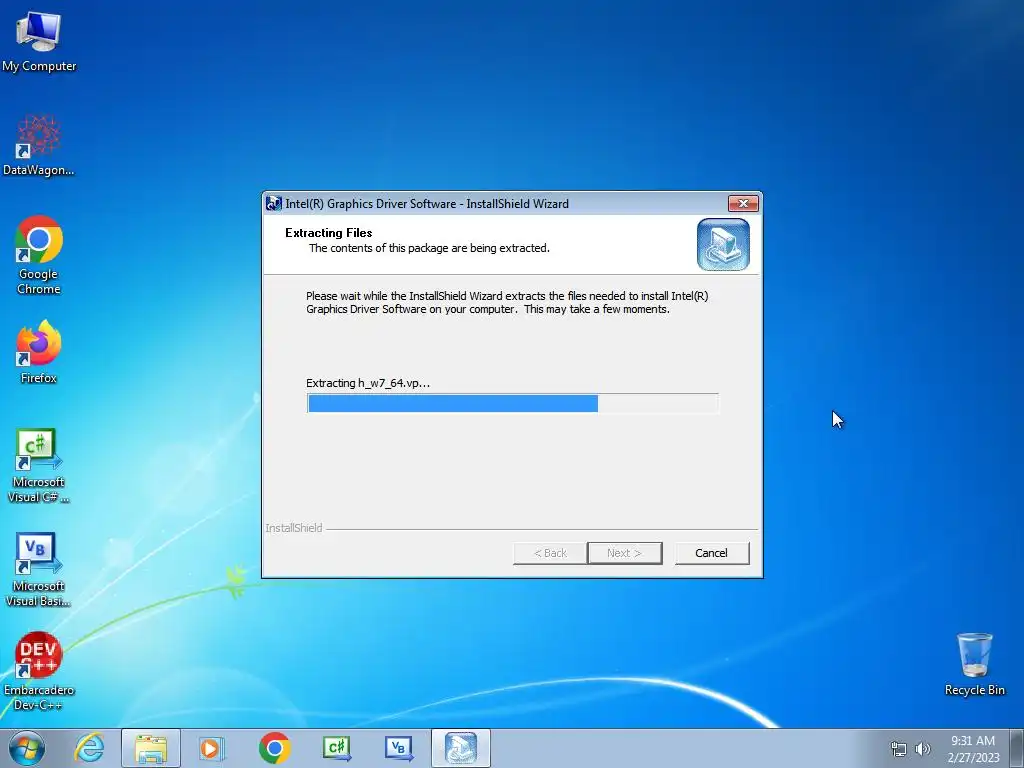The image size is (1024, 768).
Task: Cancel the Intel Graphics Driver extraction
Action: pyautogui.click(x=711, y=553)
